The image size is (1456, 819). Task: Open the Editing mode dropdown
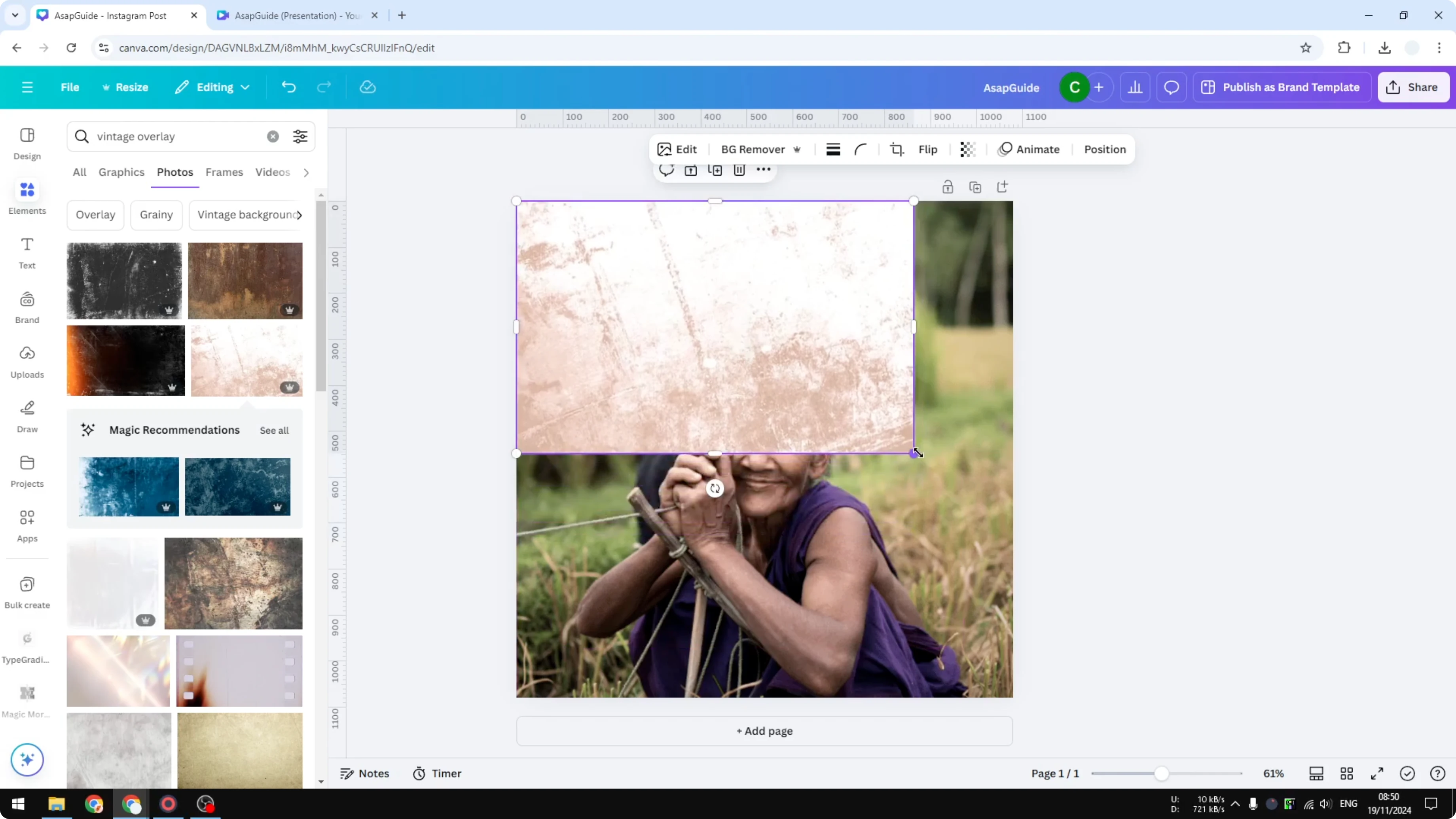(212, 87)
